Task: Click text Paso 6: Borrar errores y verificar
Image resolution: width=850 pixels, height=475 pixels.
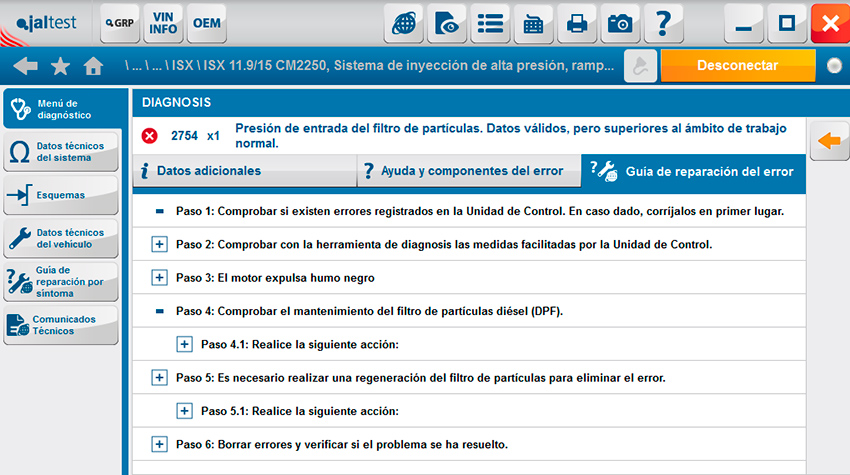Action: 342,445
